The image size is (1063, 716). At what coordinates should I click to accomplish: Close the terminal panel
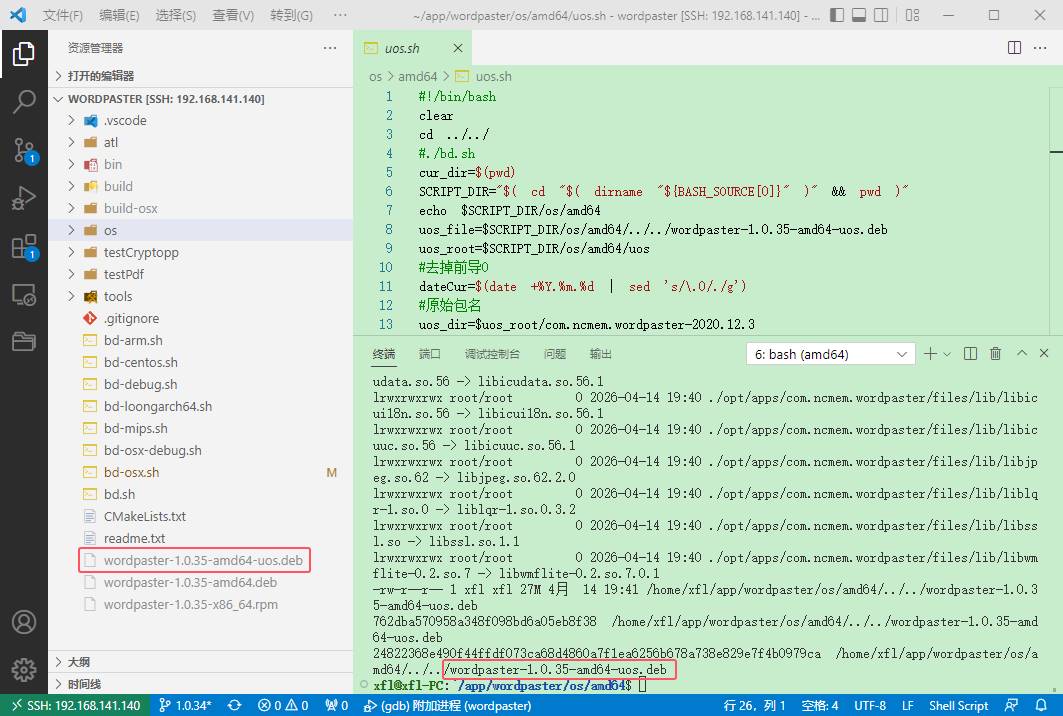[1045, 354]
